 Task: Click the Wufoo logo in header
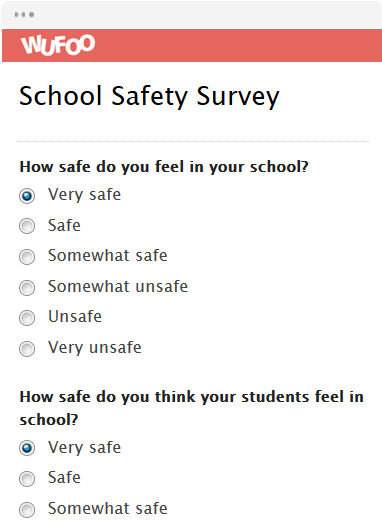click(58, 45)
